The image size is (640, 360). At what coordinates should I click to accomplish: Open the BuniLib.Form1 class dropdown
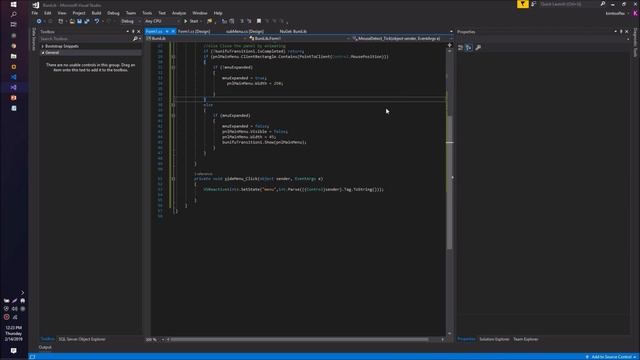coord(300,38)
